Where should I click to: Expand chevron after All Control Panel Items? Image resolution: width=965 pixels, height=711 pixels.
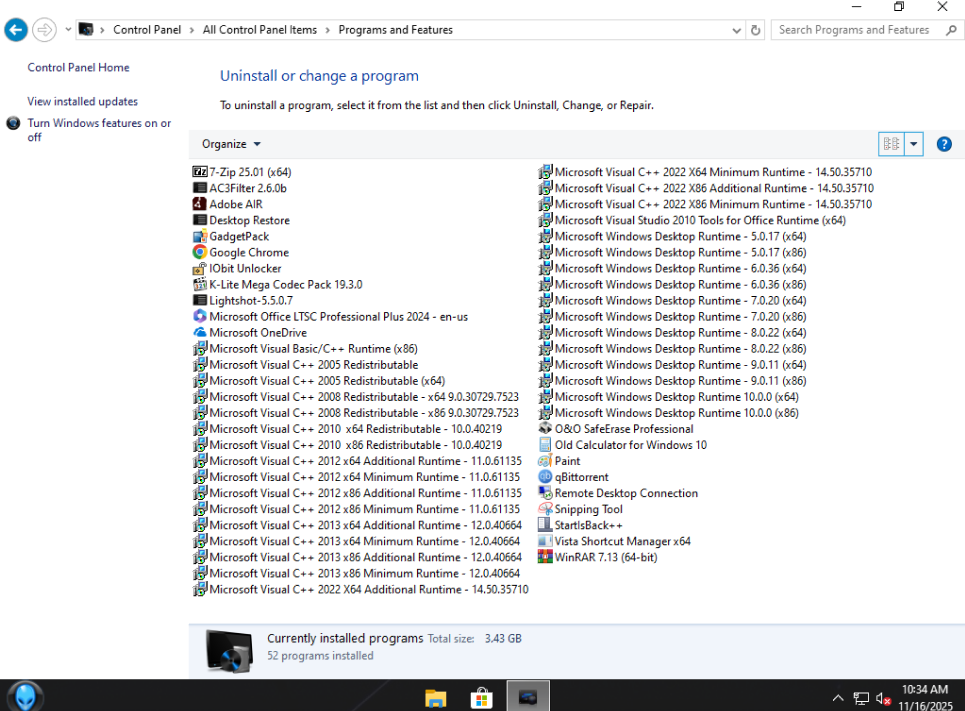coord(327,30)
